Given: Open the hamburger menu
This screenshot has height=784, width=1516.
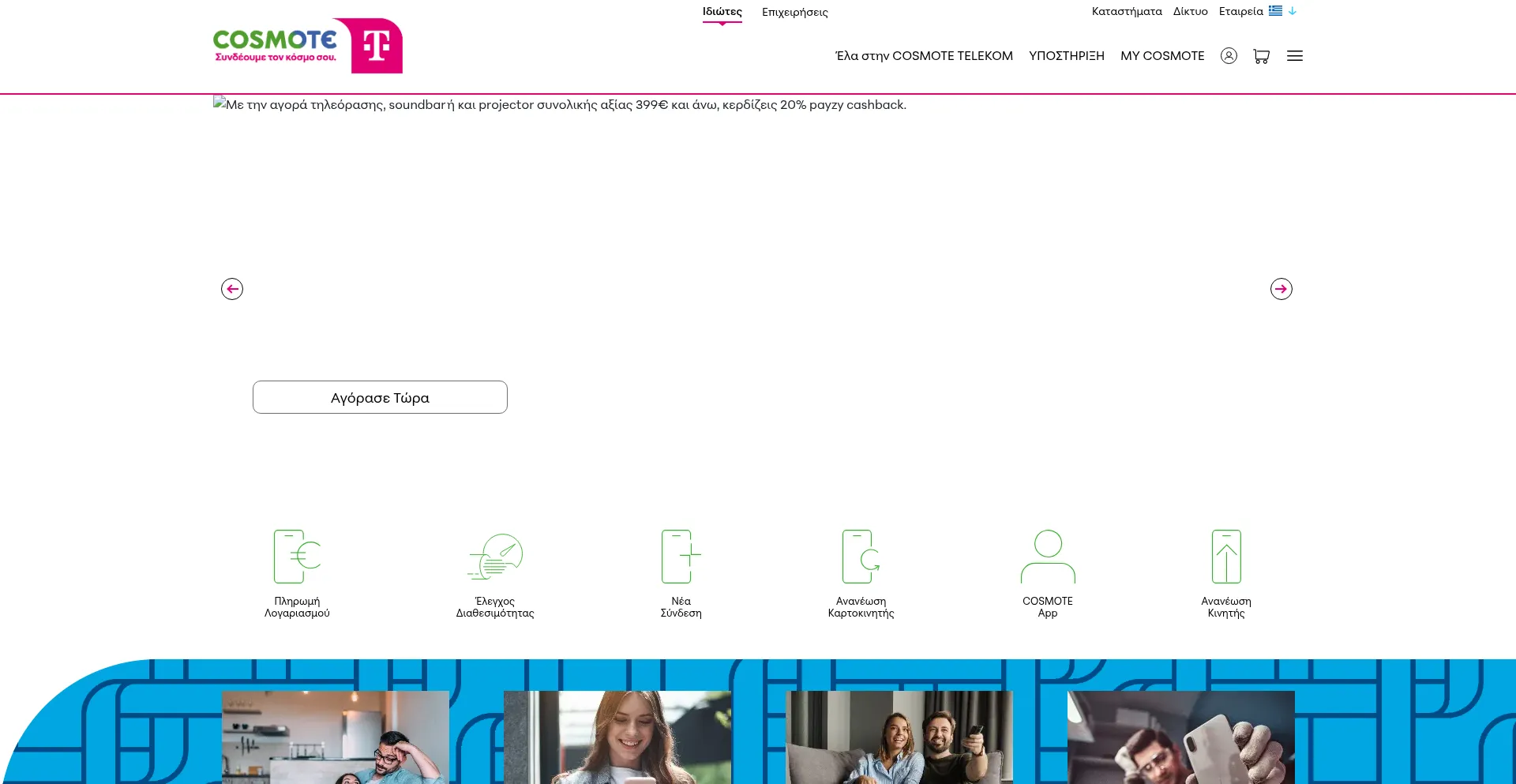Looking at the screenshot, I should pyautogui.click(x=1295, y=56).
